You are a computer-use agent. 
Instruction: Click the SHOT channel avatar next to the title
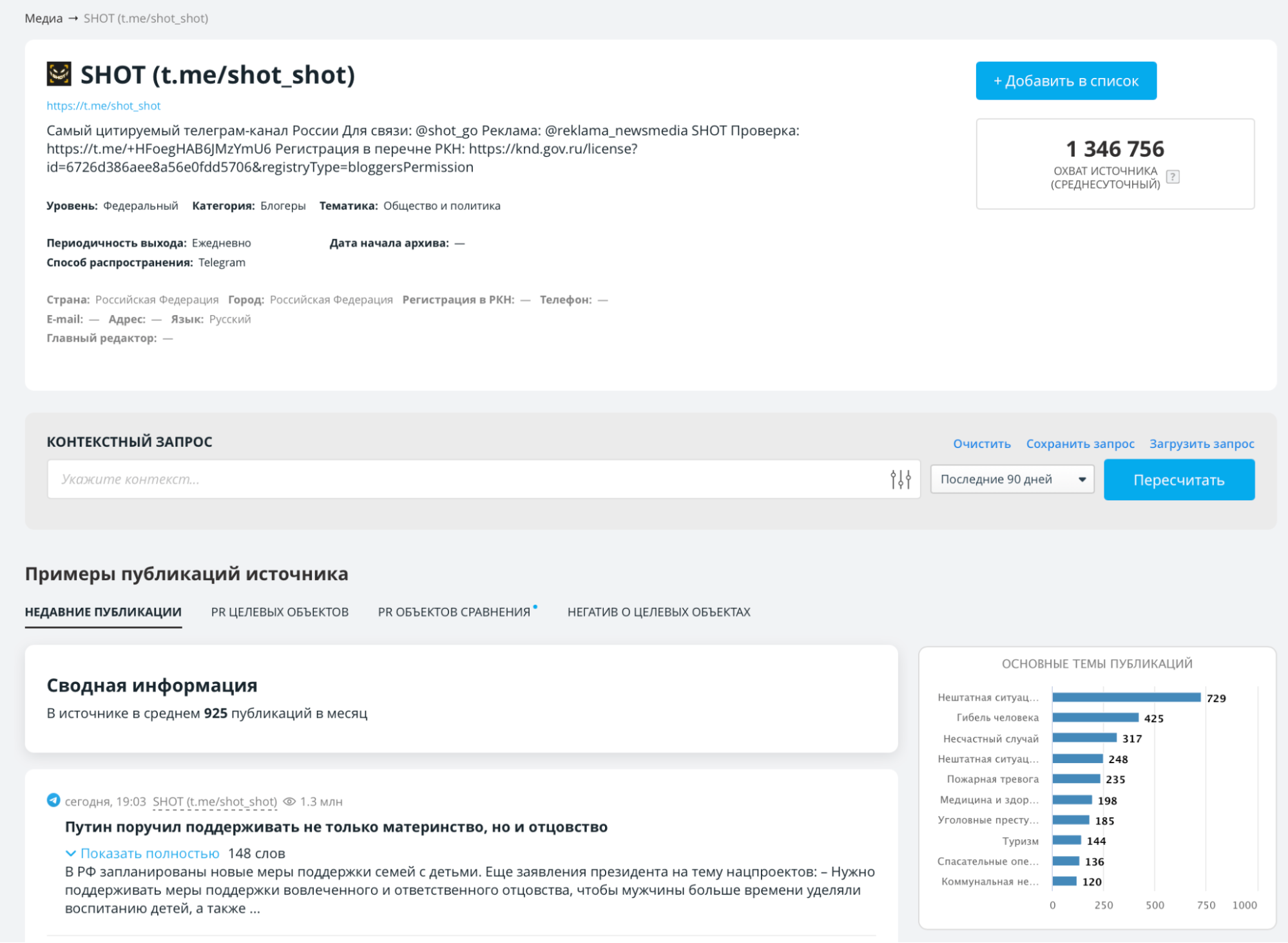59,74
